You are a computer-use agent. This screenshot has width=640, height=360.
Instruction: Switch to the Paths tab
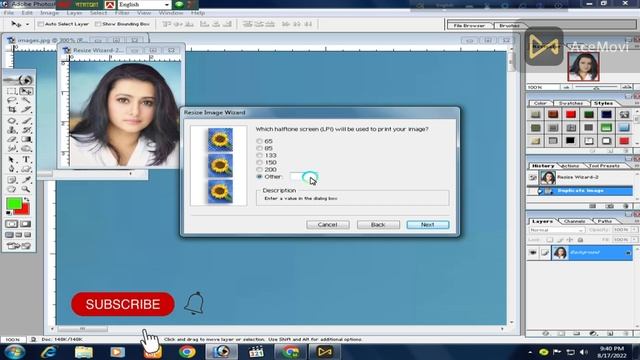pos(604,221)
